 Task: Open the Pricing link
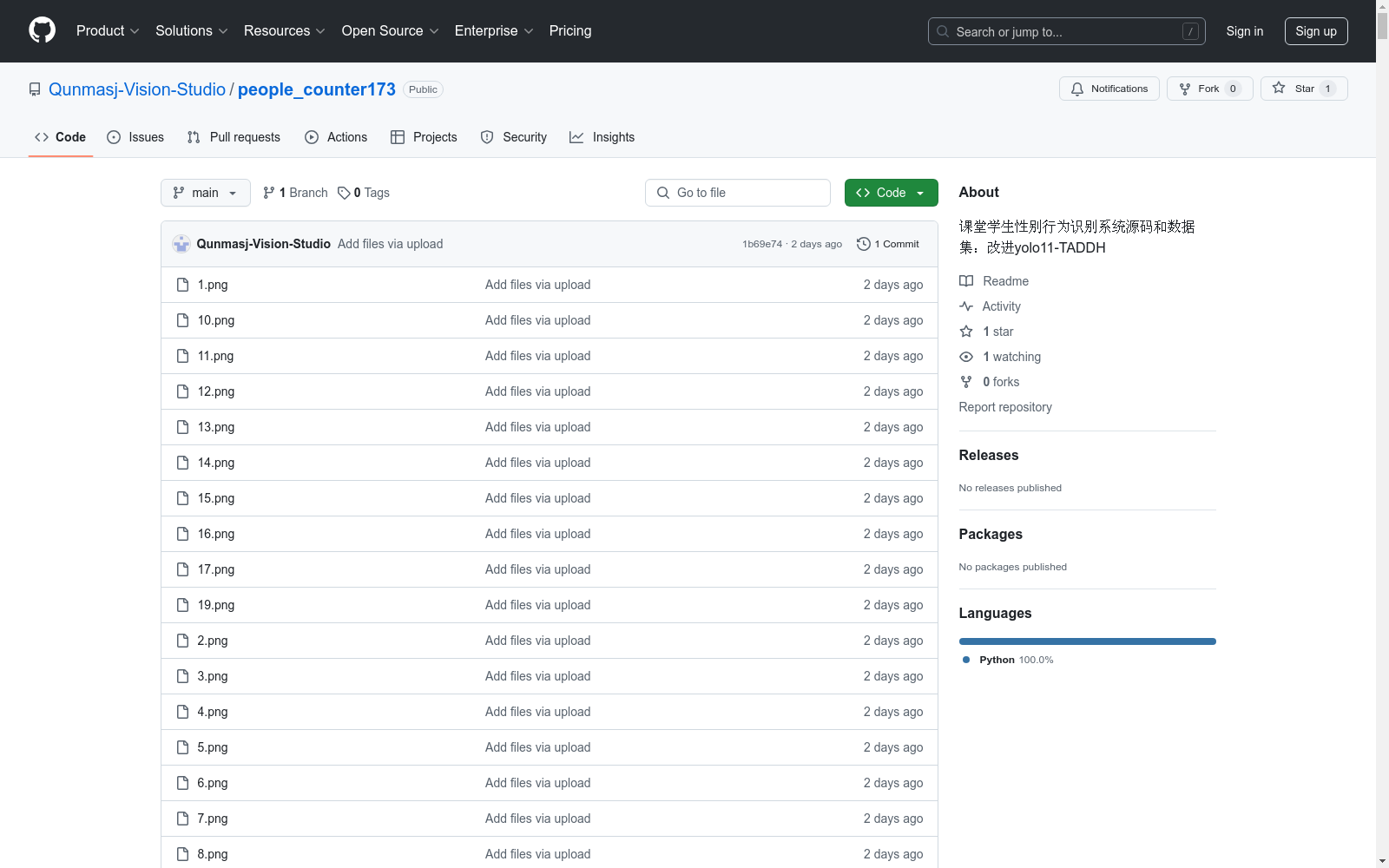point(570,31)
